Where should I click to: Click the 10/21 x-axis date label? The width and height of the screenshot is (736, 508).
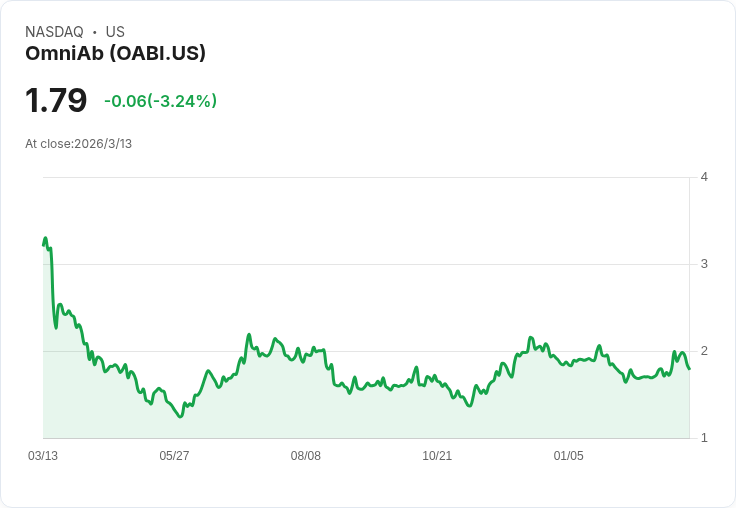437,455
